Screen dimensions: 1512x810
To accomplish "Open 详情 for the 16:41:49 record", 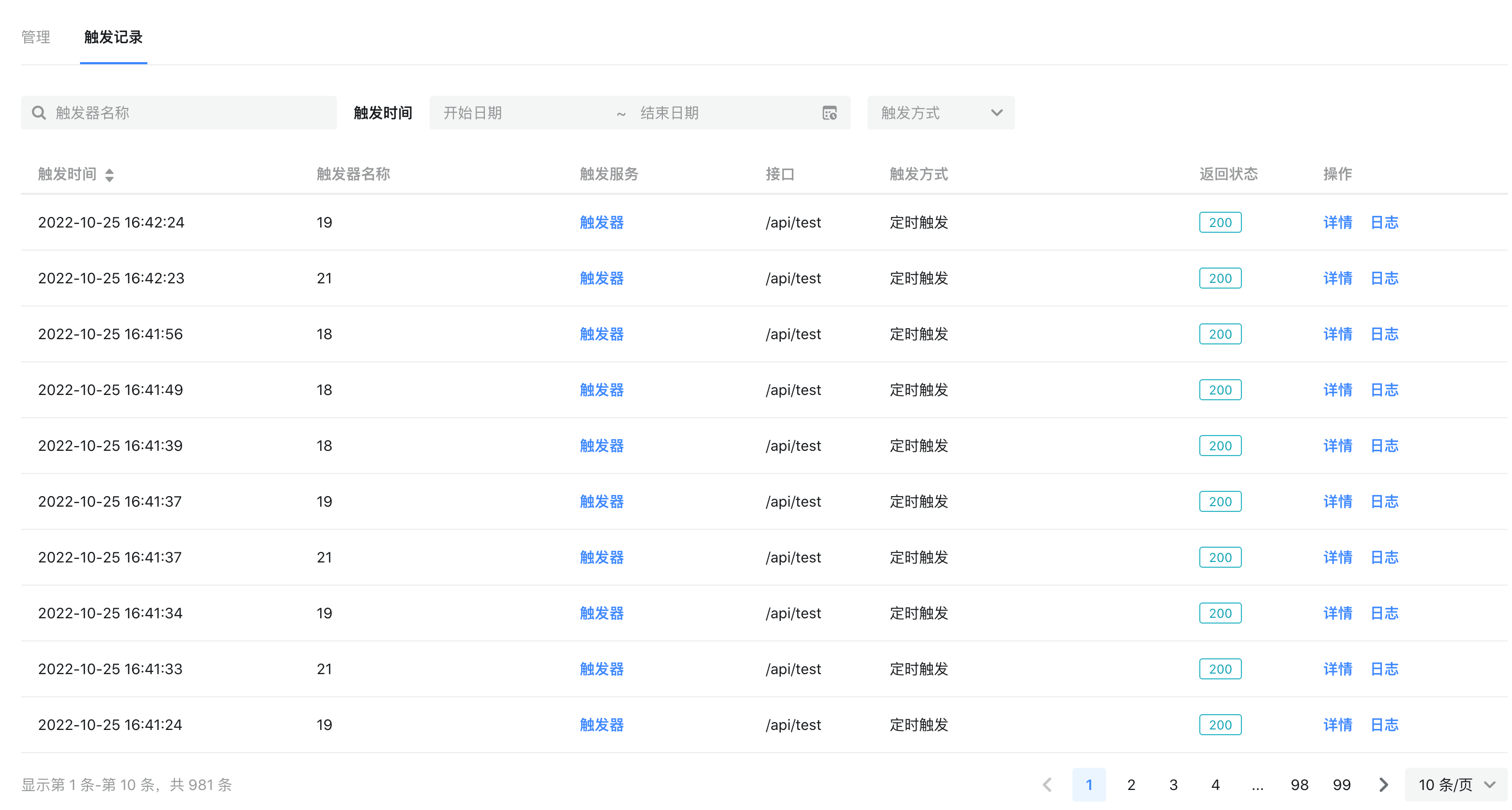I will pos(1338,390).
